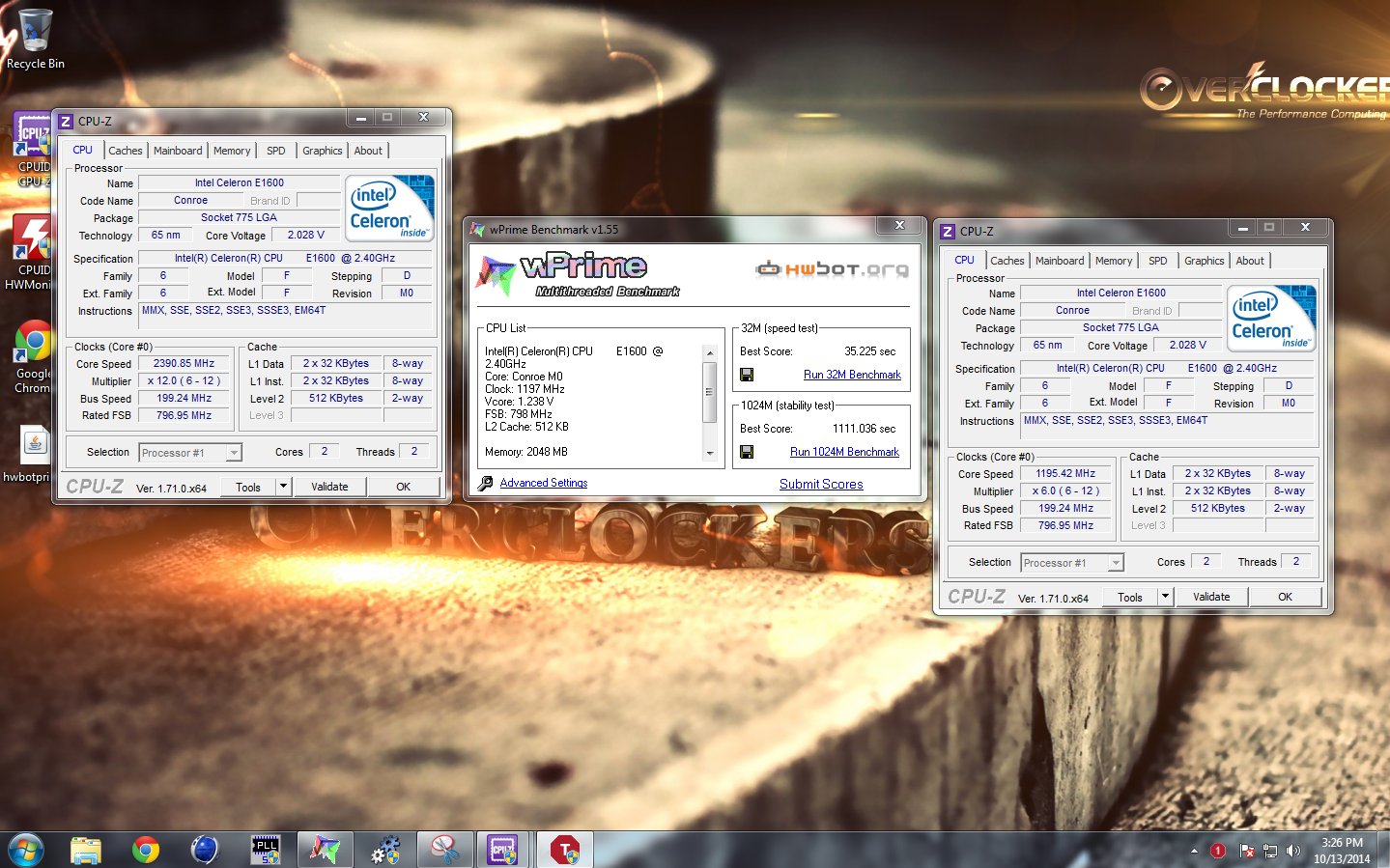Switch to the Caches tab in the left CPU-Z window
1390x868 pixels.
(x=125, y=151)
